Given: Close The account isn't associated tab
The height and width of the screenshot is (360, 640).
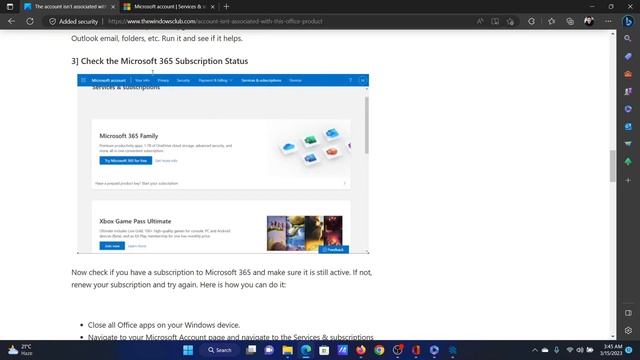Looking at the screenshot, I should pos(113,7).
